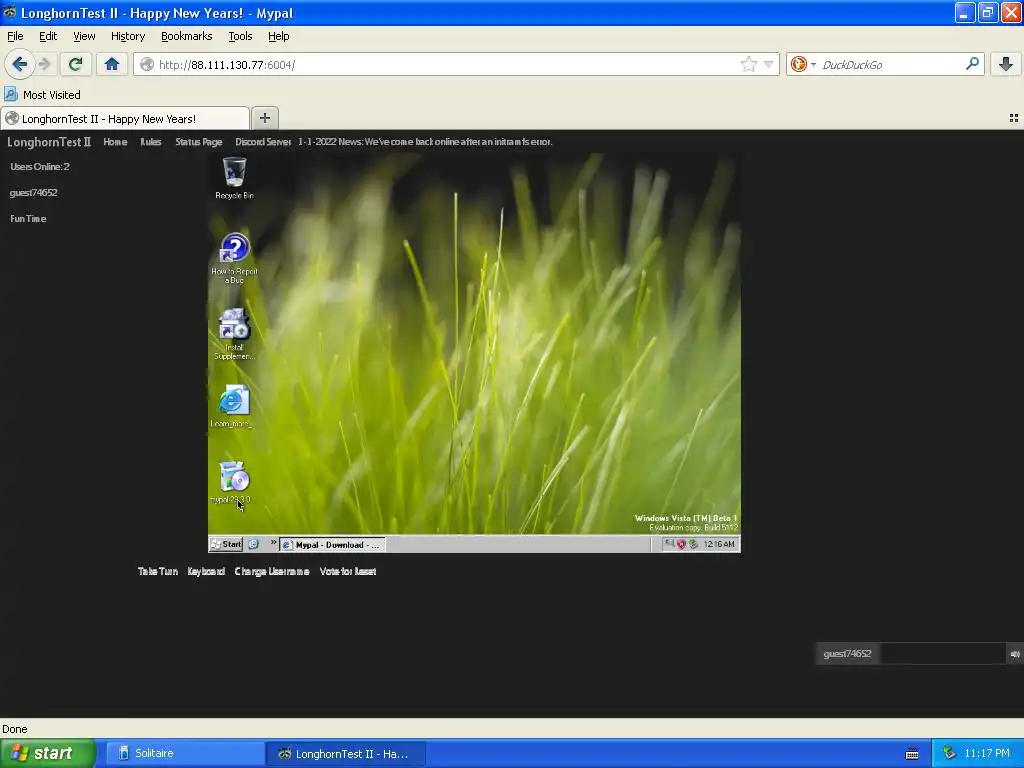The height and width of the screenshot is (768, 1024).
Task: Click the Mypal raccoon icon in title bar
Action: pos(10,12)
